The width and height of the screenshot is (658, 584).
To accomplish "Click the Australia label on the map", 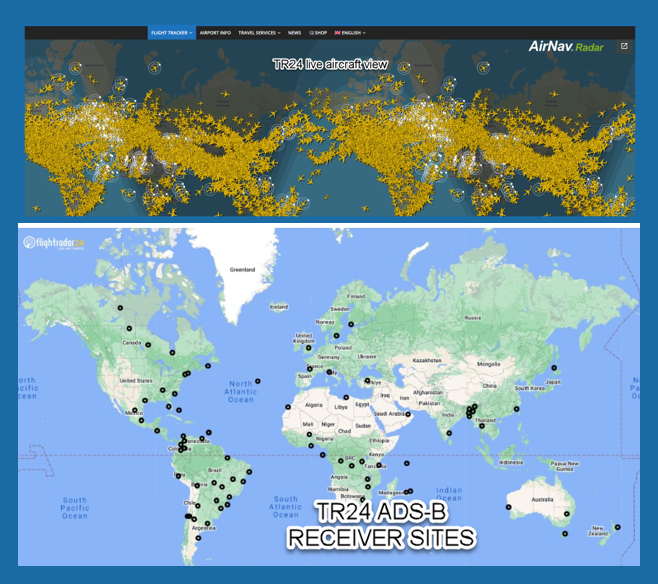I will click(544, 499).
